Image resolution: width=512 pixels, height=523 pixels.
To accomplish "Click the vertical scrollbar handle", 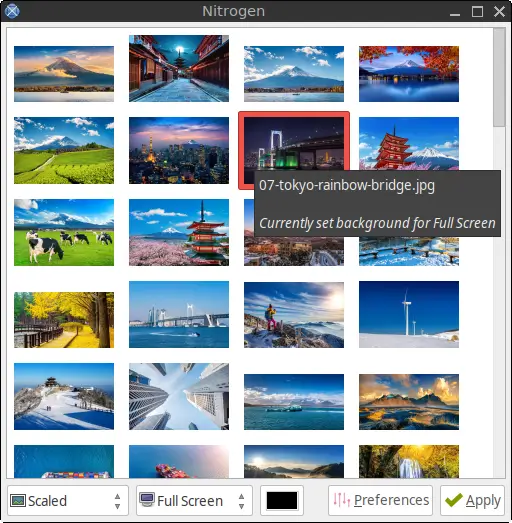I will 499,77.
